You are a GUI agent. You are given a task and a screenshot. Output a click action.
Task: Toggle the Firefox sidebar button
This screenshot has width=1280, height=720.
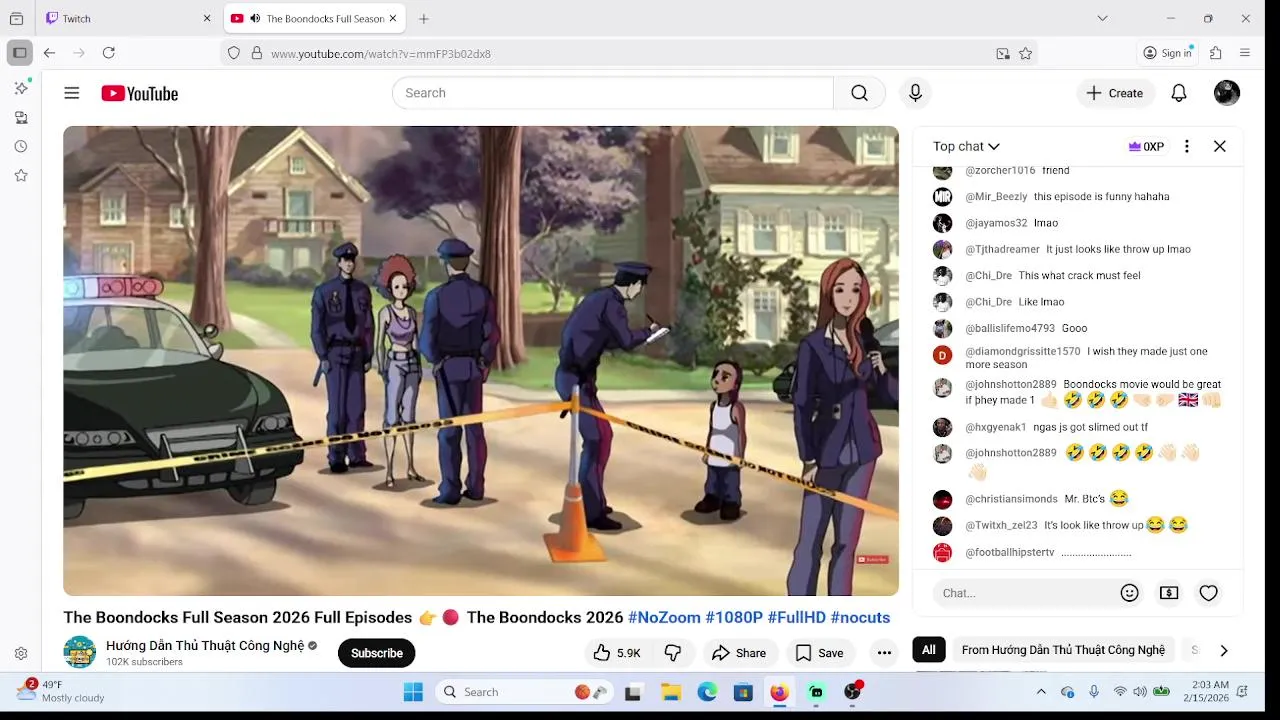(20, 53)
